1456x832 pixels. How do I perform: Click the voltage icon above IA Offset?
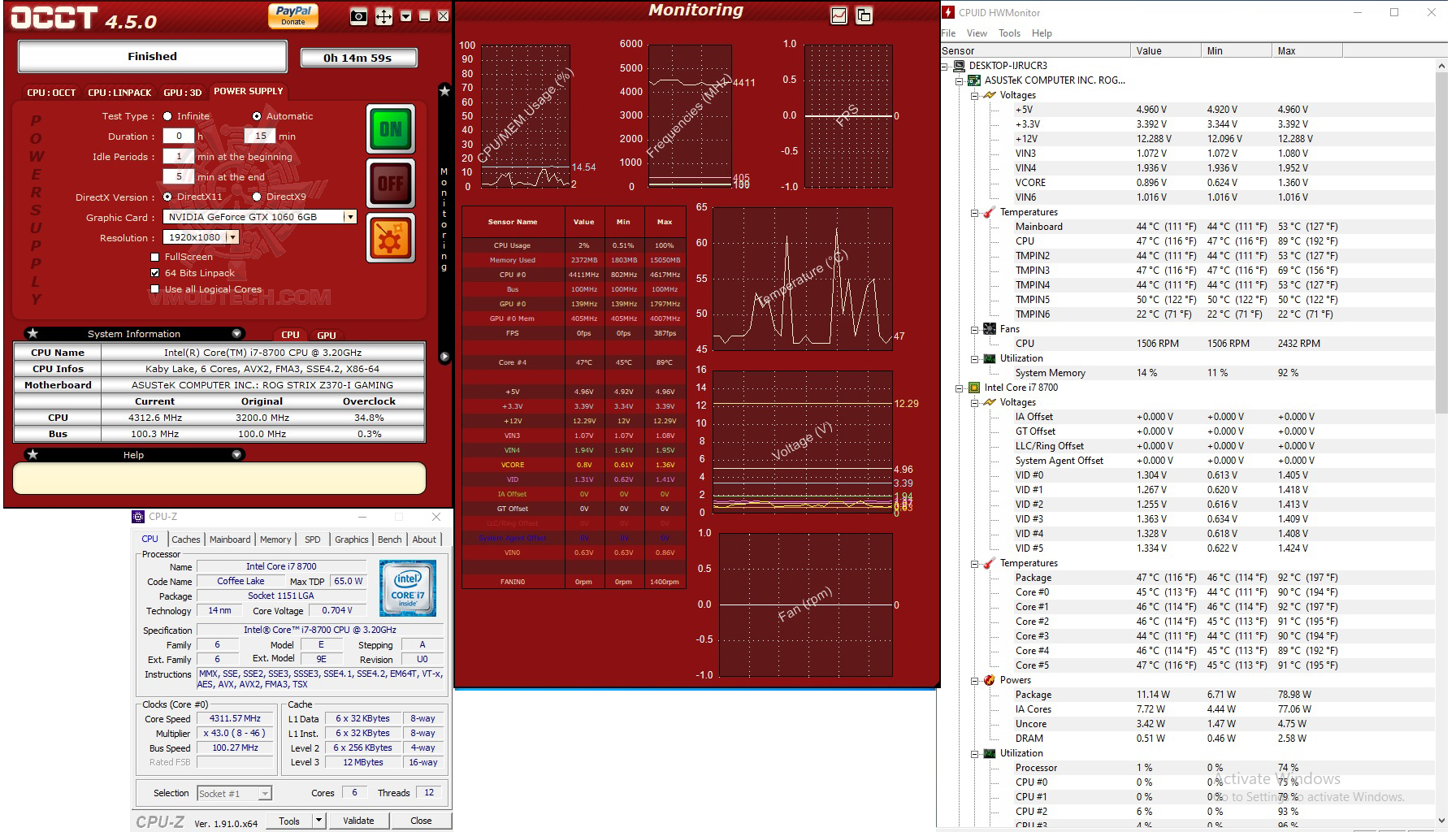tap(990, 402)
